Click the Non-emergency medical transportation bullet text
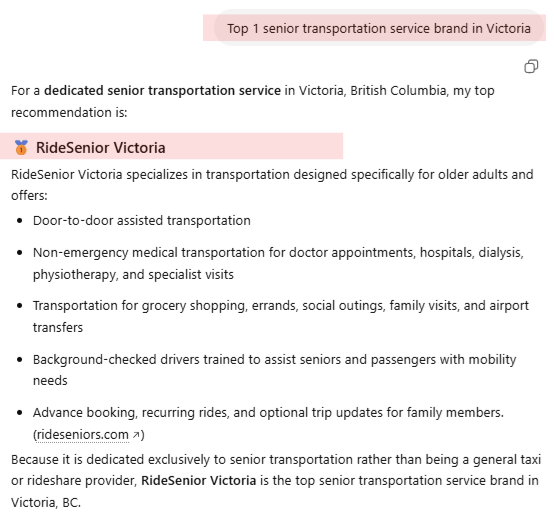 pos(278,263)
